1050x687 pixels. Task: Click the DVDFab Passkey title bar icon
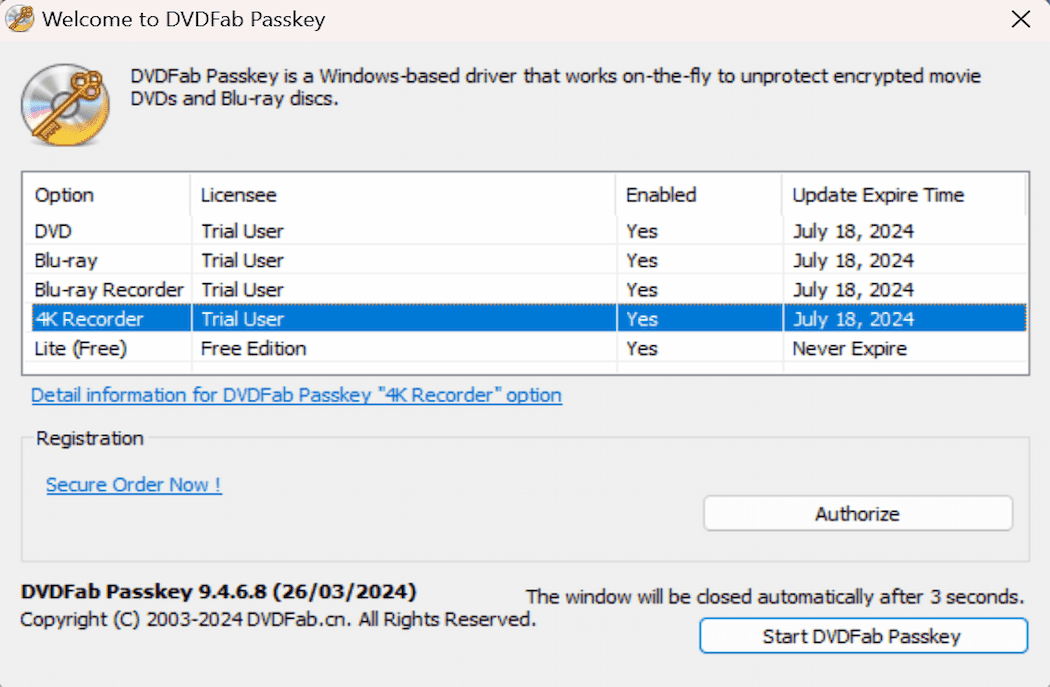(19, 19)
